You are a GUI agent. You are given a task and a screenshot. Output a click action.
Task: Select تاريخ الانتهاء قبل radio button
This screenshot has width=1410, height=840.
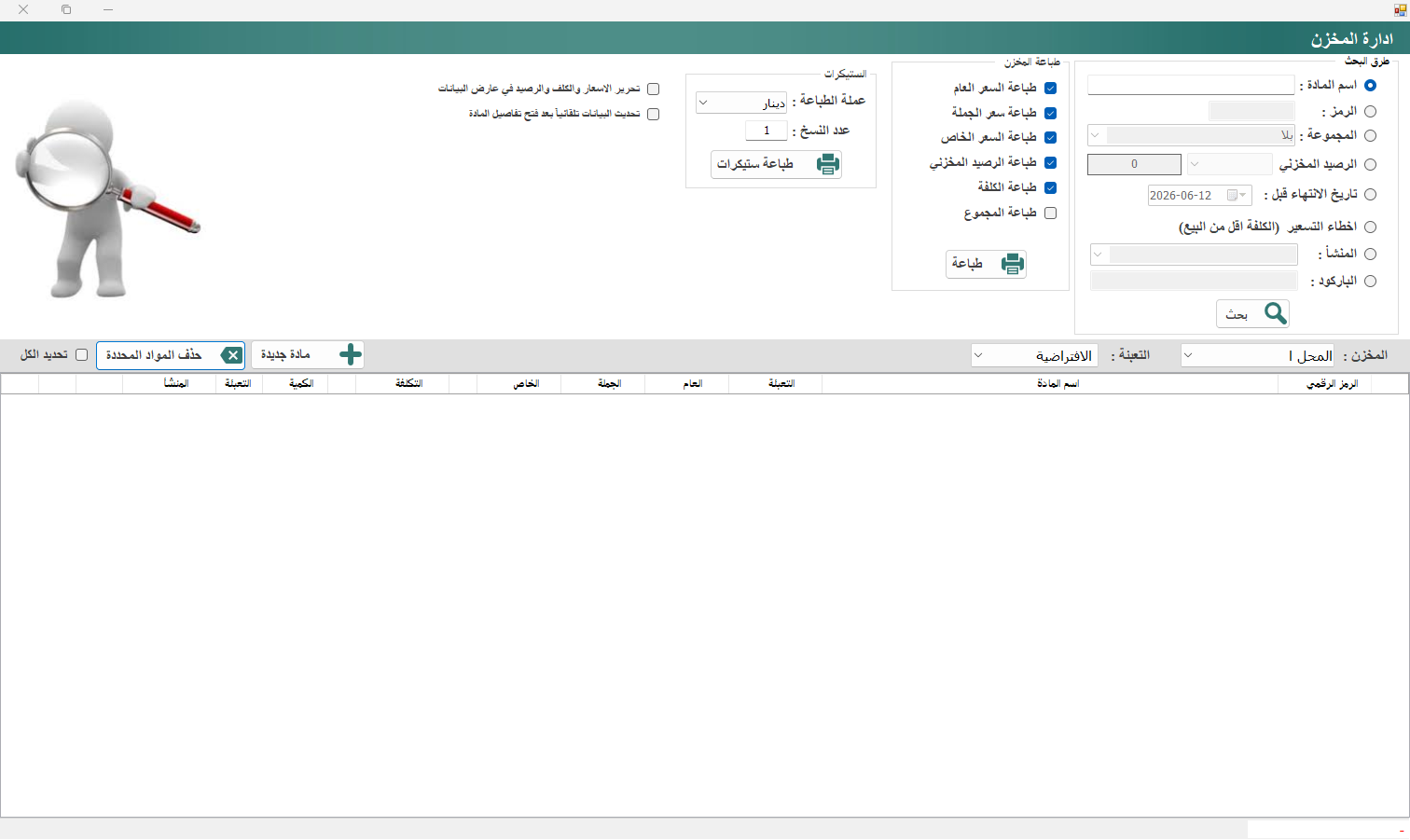pyautogui.click(x=1370, y=194)
